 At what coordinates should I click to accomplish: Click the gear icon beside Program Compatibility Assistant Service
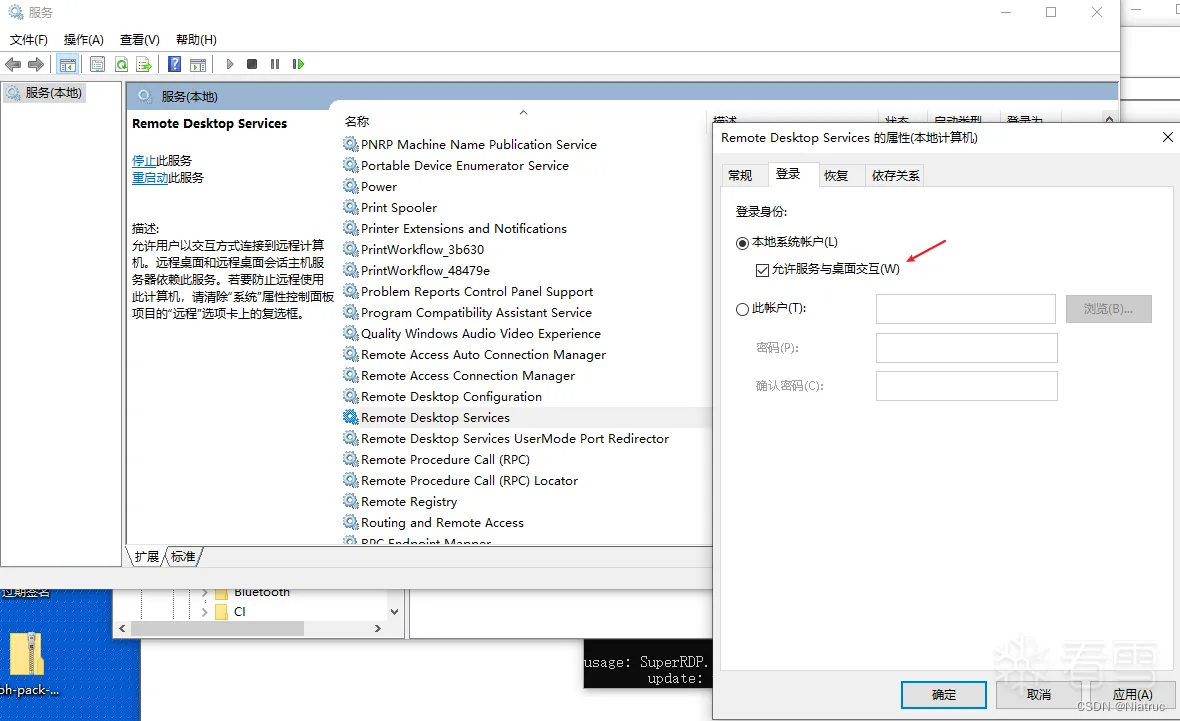point(350,312)
